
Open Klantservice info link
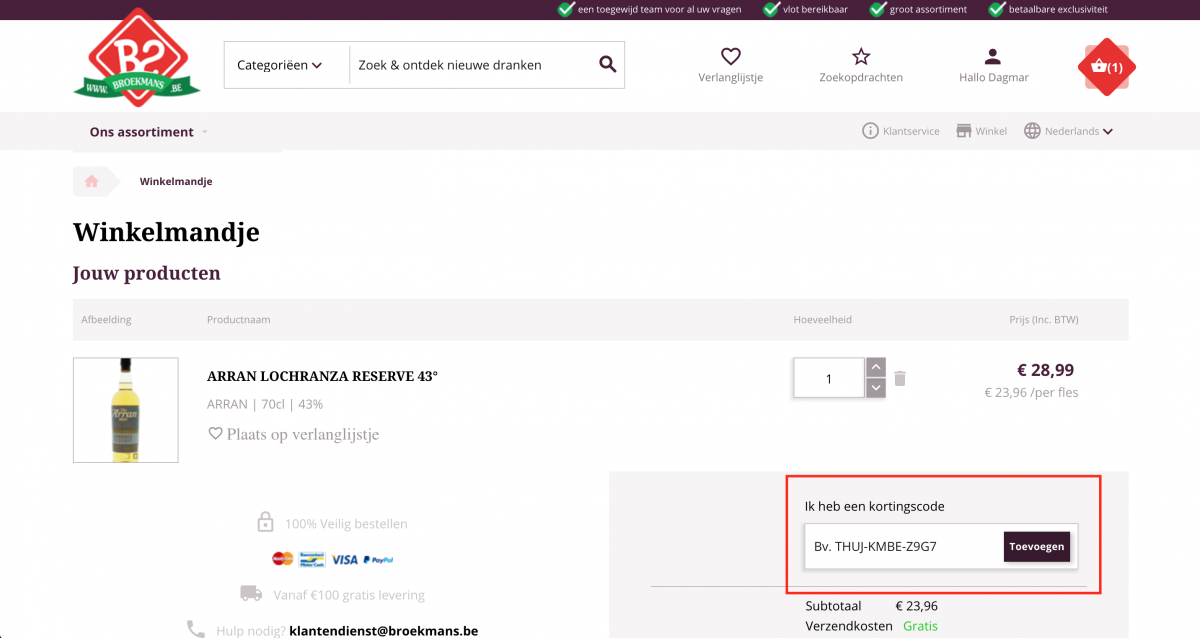coord(901,131)
